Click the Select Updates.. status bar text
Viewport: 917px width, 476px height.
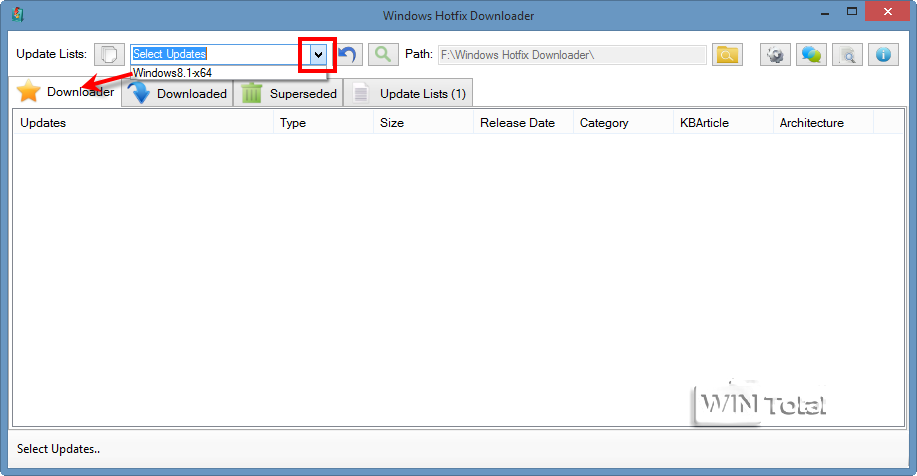(x=58, y=449)
